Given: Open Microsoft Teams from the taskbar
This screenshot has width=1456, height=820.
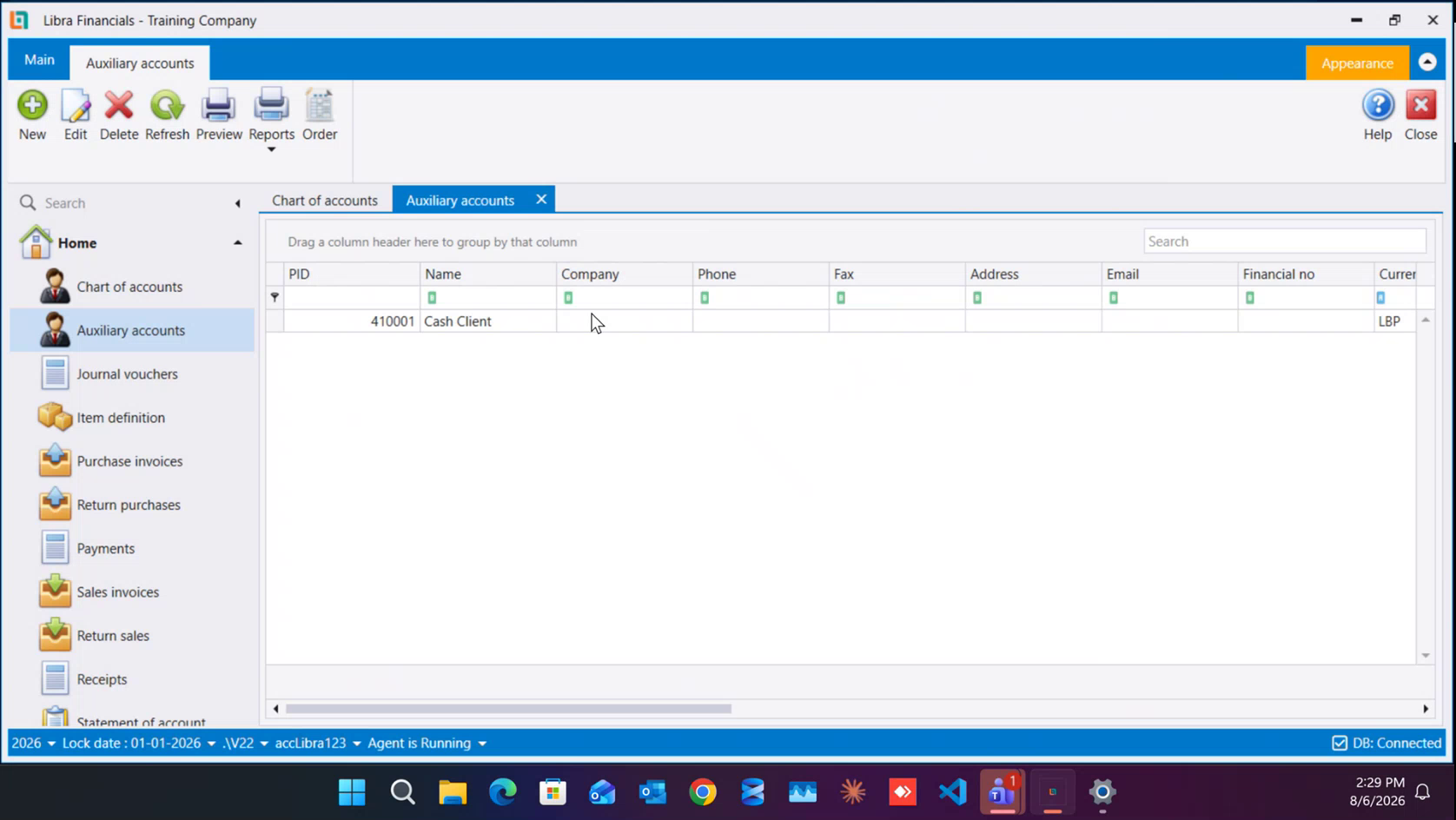Looking at the screenshot, I should point(1003,791).
